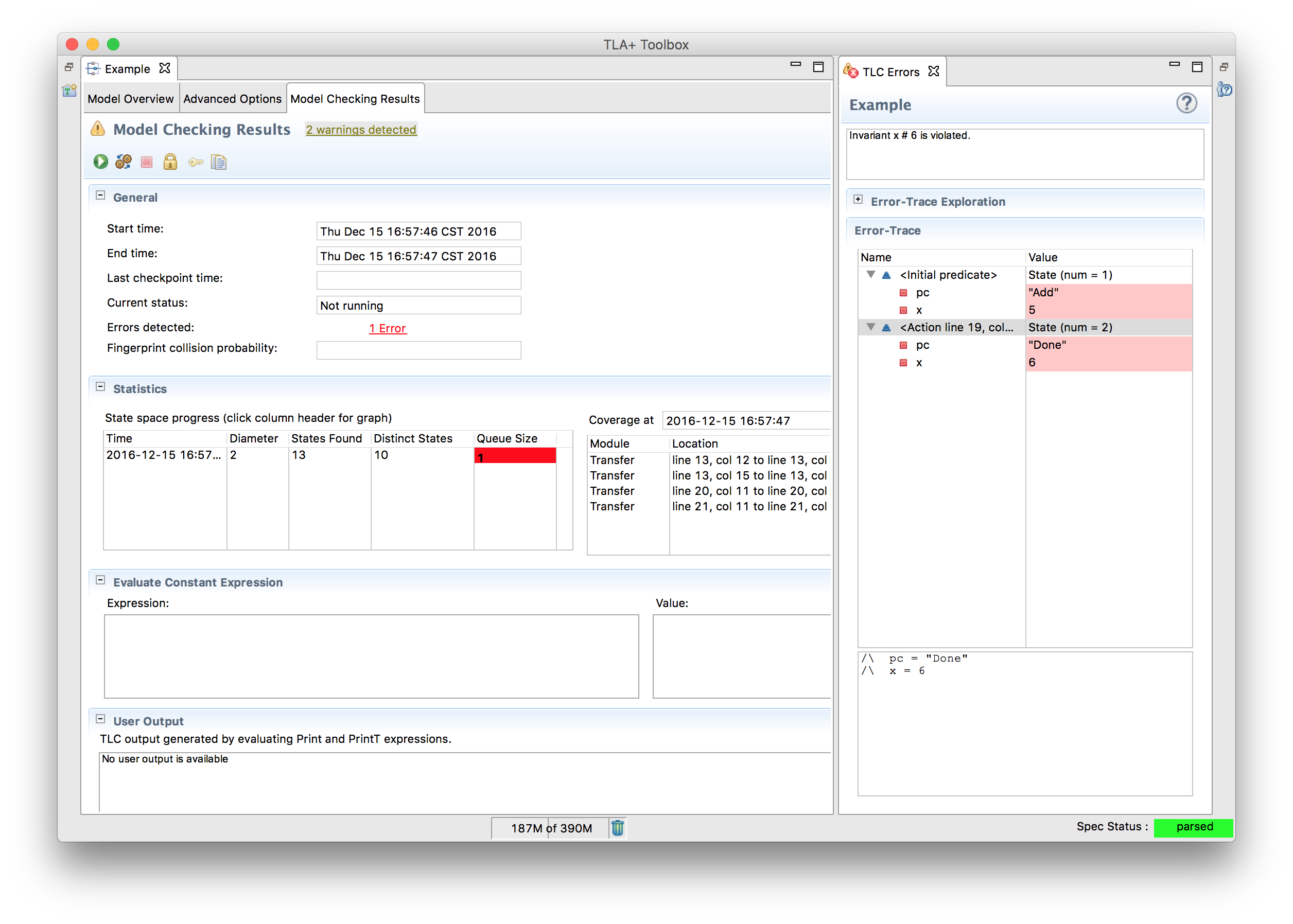Click the validate model gears icon
Screen dimensions: 1293x924
coord(124,162)
